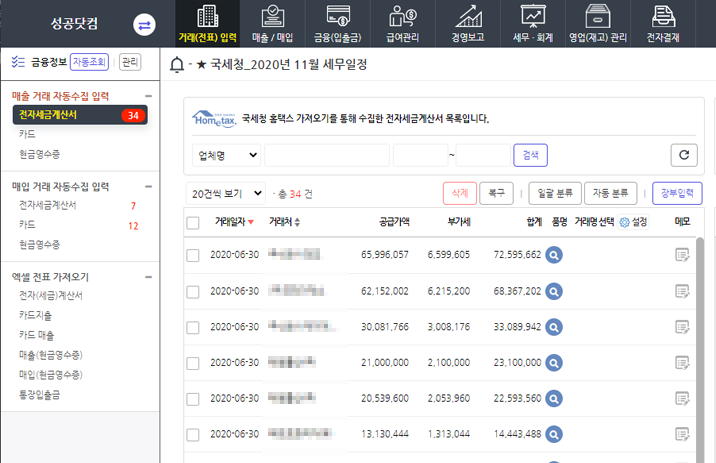Open 카드지출 under 엑셀 전표 가져오기
Screen dimensions: 716x463
click(x=36, y=316)
